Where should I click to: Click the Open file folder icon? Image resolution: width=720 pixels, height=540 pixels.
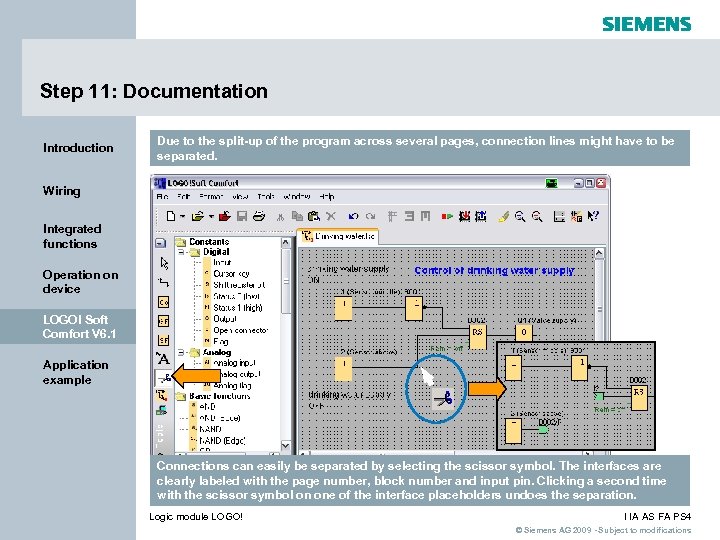tap(198, 216)
